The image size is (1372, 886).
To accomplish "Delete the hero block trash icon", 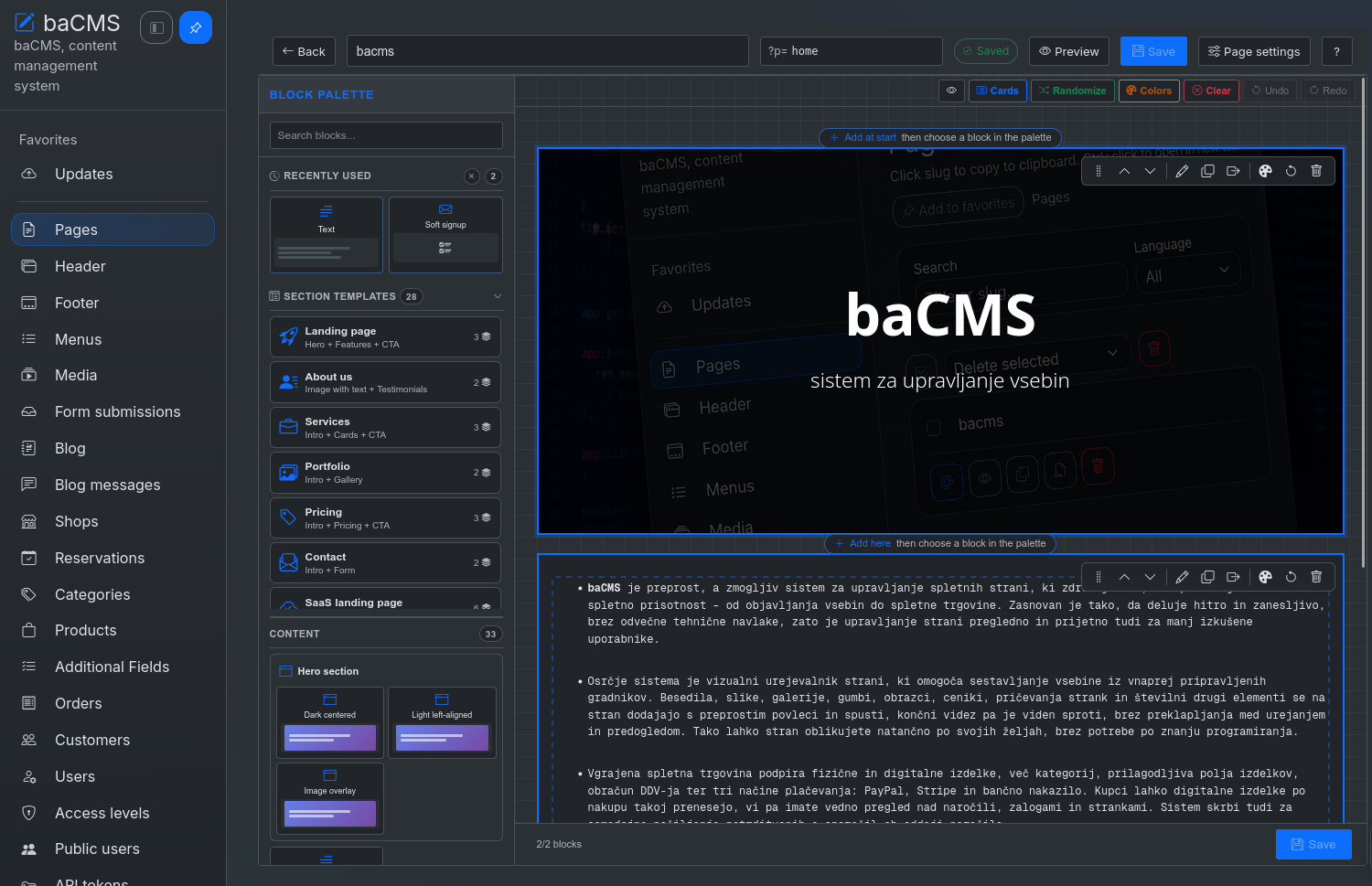I will (x=1316, y=171).
